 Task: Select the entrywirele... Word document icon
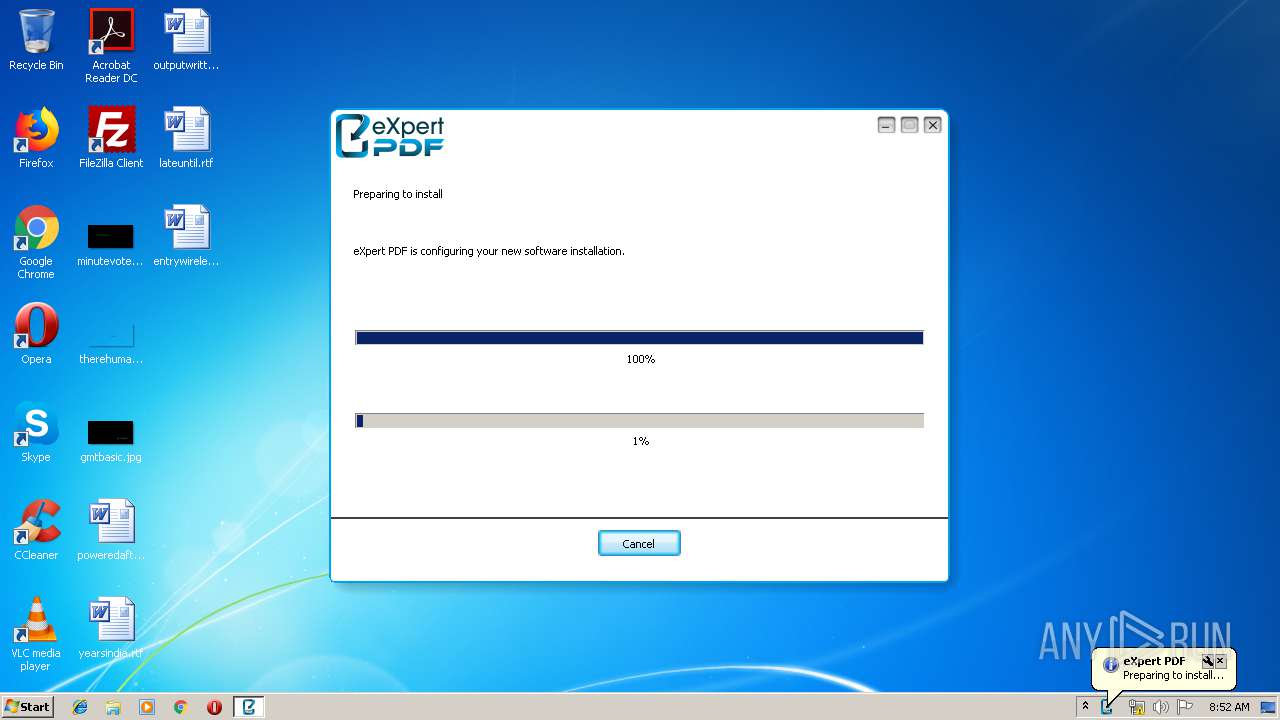[186, 236]
